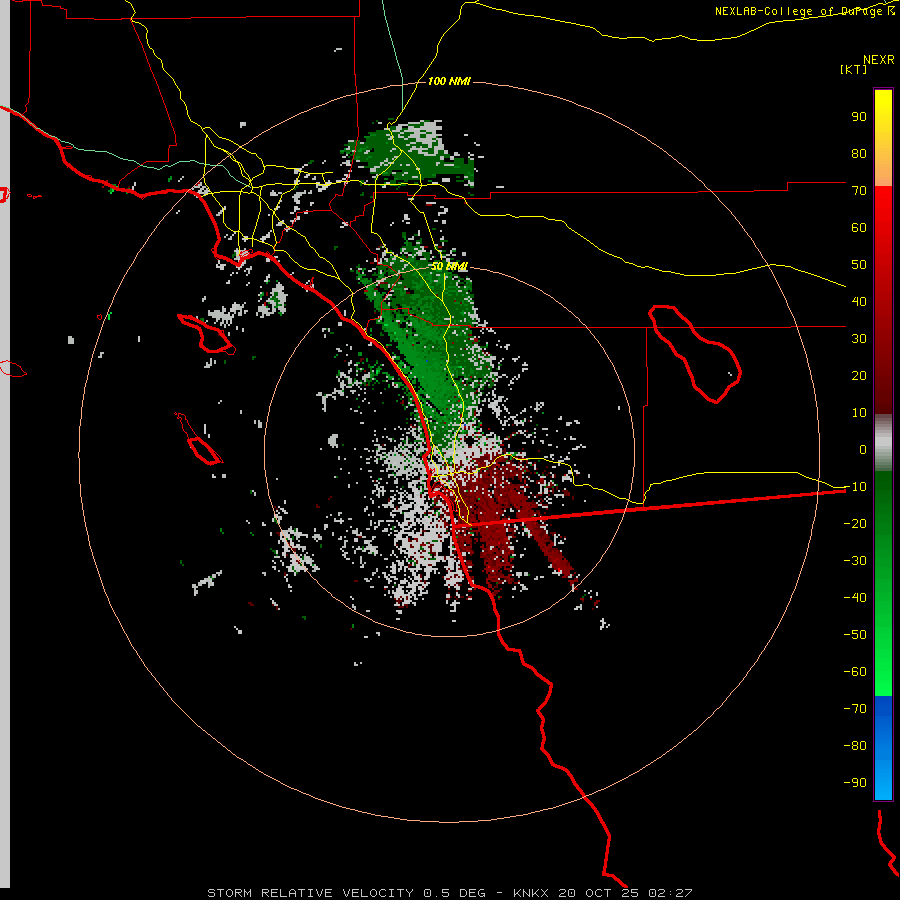Click the -20 value on velocity scale

point(855,523)
